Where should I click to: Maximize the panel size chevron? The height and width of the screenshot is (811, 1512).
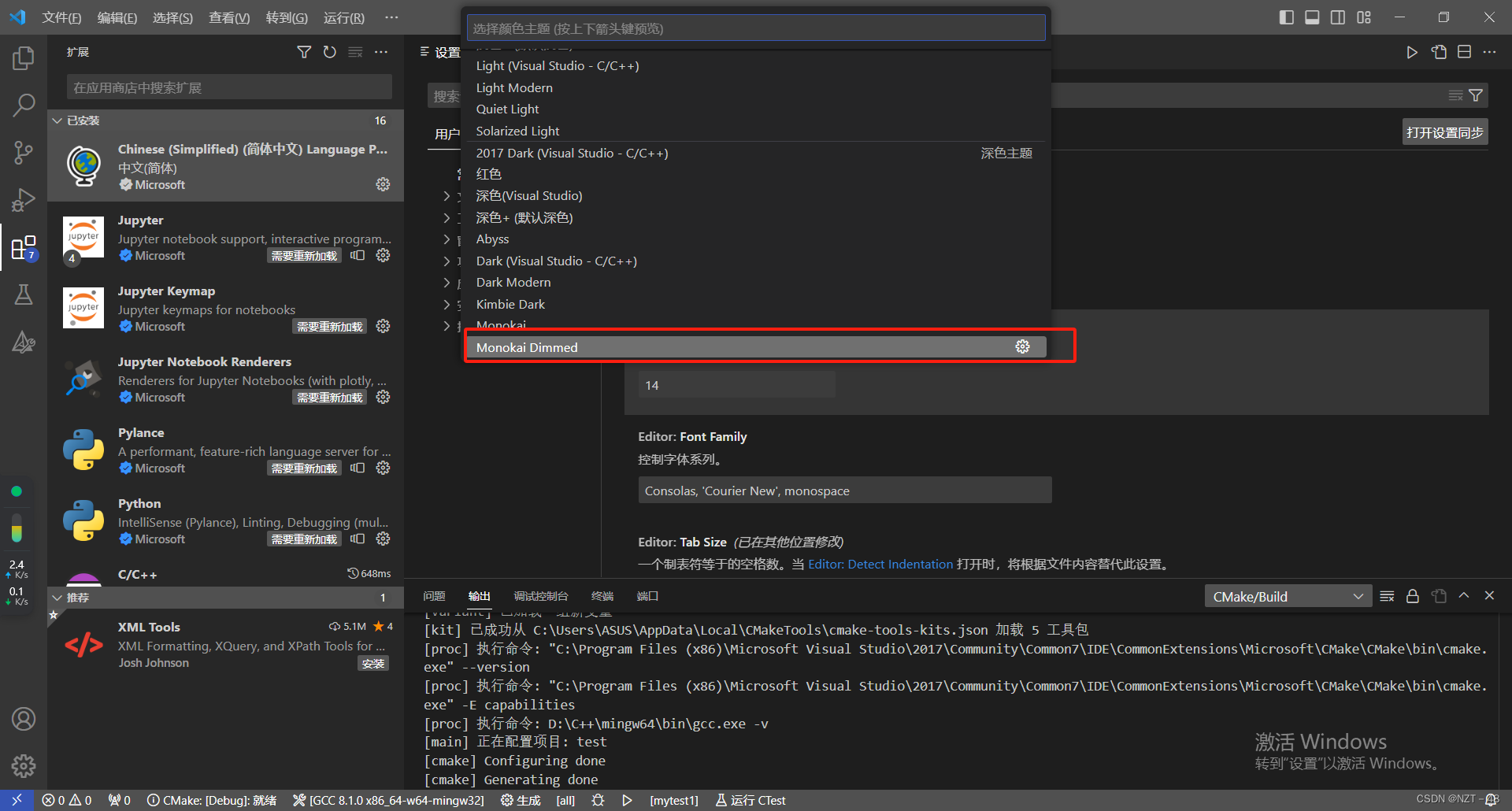[1464, 596]
